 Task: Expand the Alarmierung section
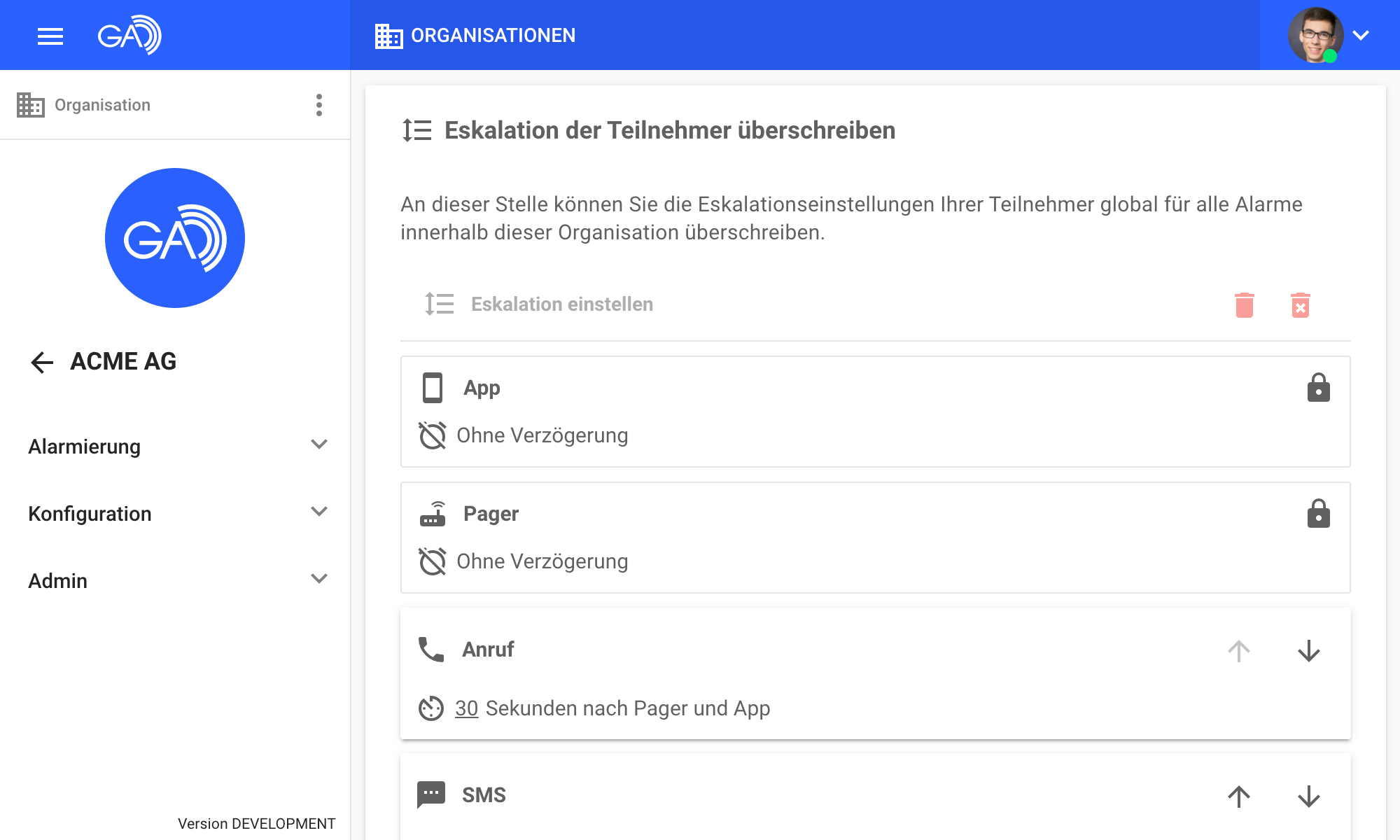(318, 445)
